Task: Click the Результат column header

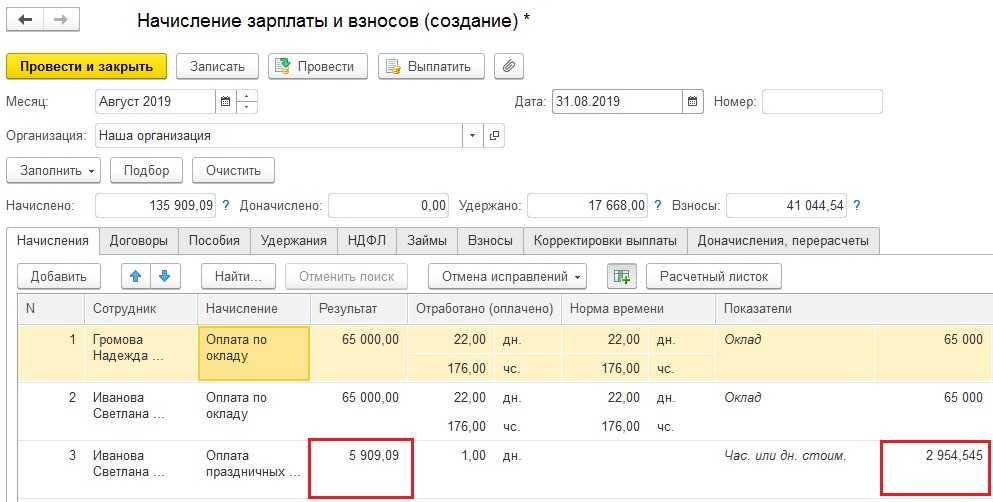Action: pos(358,309)
